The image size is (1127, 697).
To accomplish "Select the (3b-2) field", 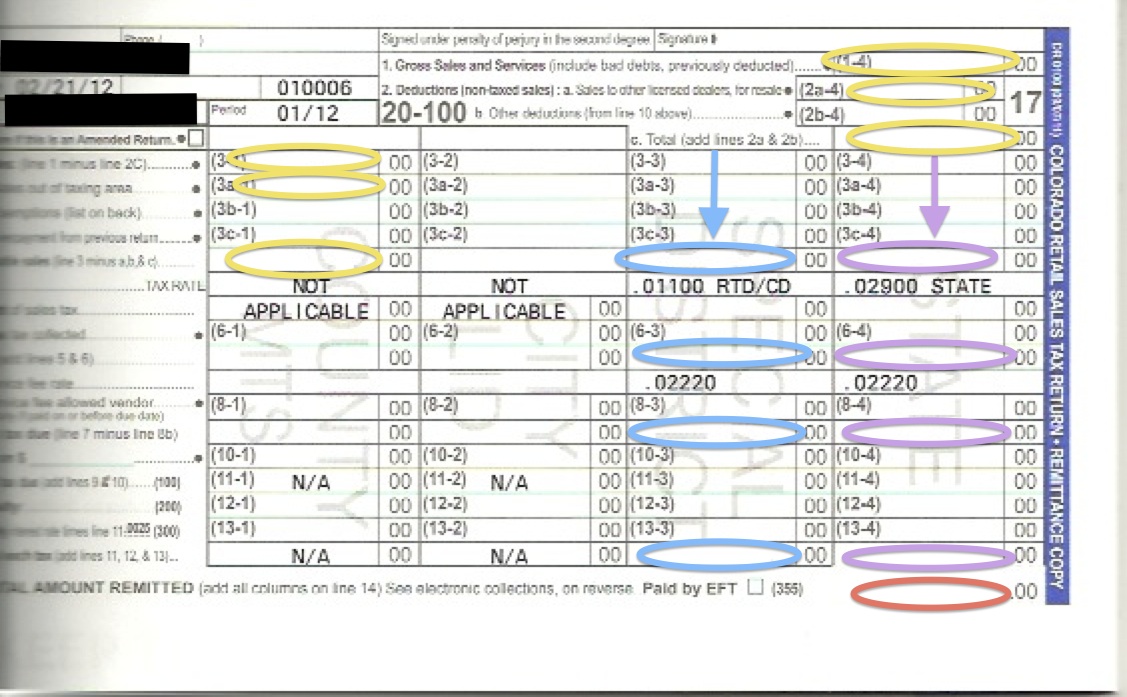I will 523,211.
